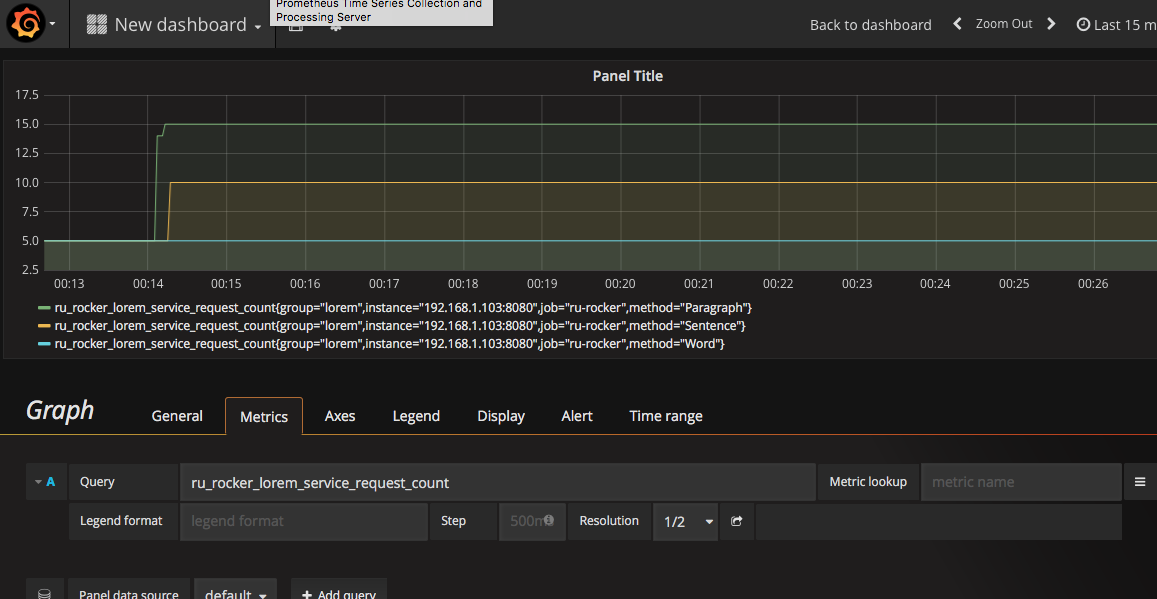The image size is (1157, 599).
Task: Switch to the Legend tab
Action: (416, 416)
